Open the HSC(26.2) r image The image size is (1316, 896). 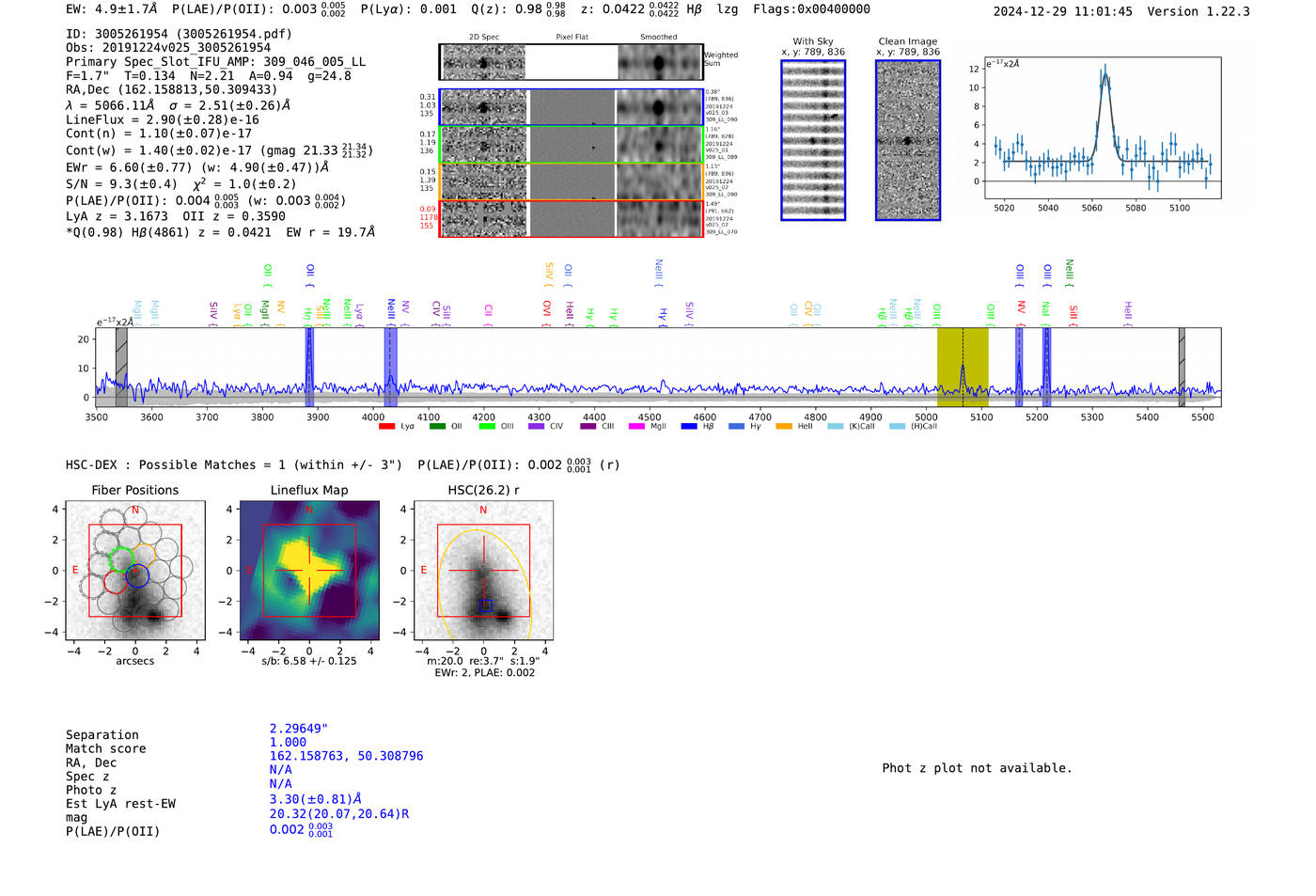coord(483,571)
